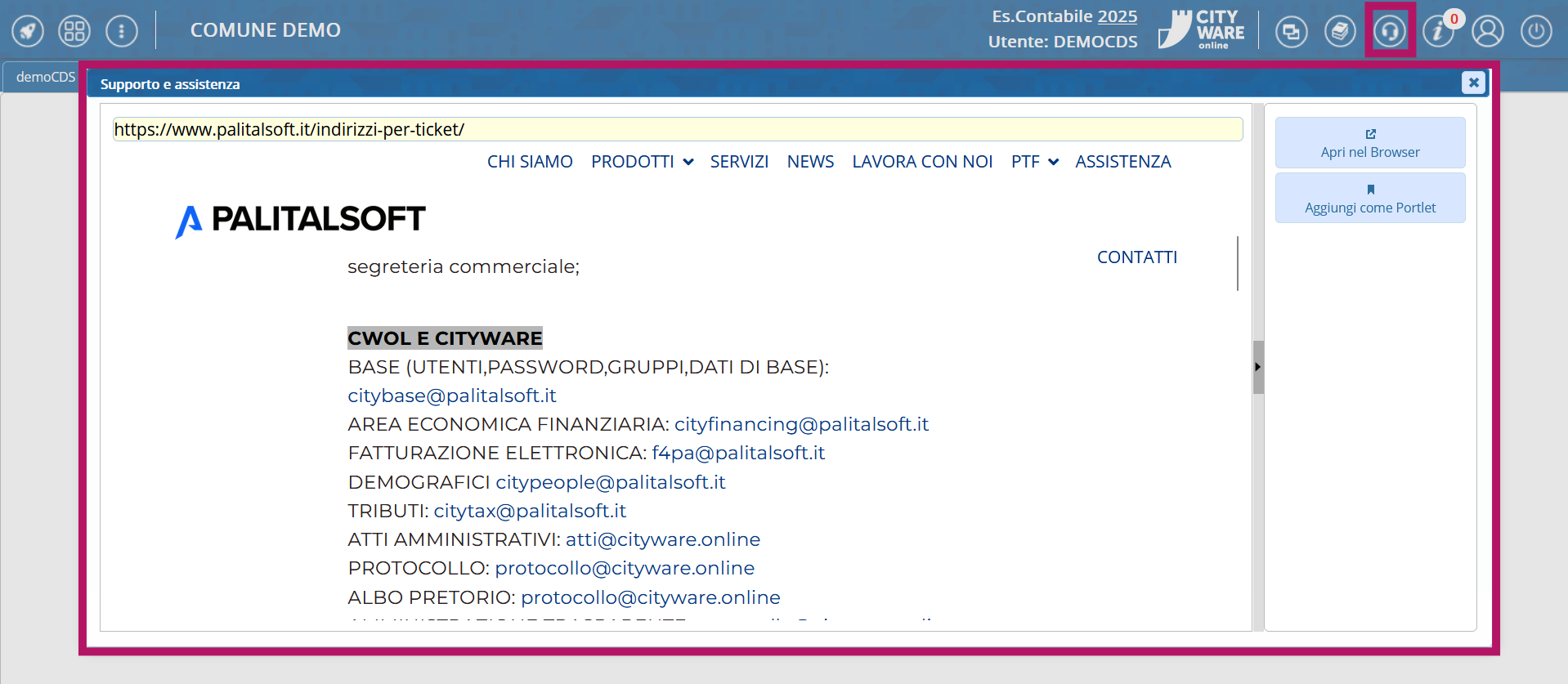Open the user profile icon
Screen dimensions: 1568x684
click(1488, 32)
